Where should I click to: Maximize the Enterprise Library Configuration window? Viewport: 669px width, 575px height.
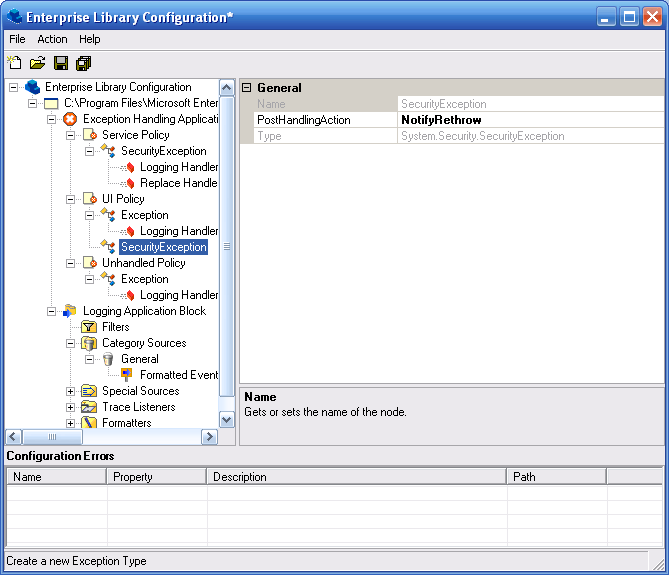tap(629, 17)
